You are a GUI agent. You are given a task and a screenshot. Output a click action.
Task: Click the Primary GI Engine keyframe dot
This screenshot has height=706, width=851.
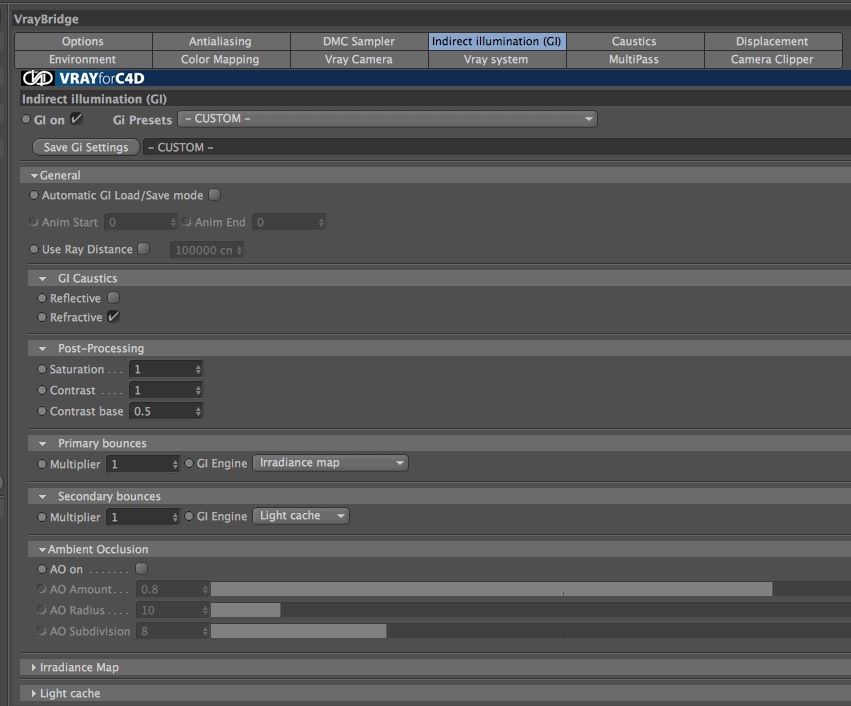pyautogui.click(x=189, y=463)
